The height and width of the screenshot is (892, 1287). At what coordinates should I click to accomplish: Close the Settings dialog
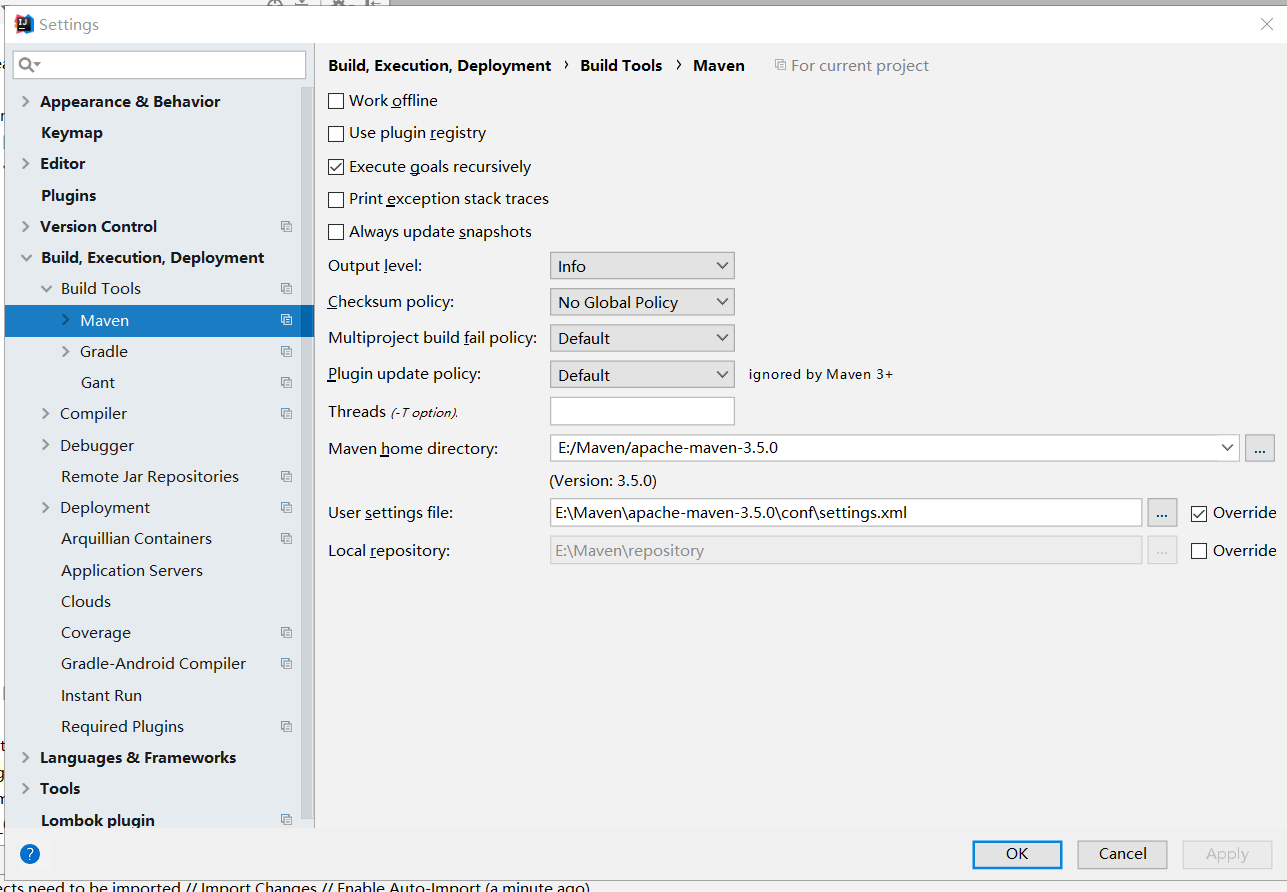point(1266,24)
